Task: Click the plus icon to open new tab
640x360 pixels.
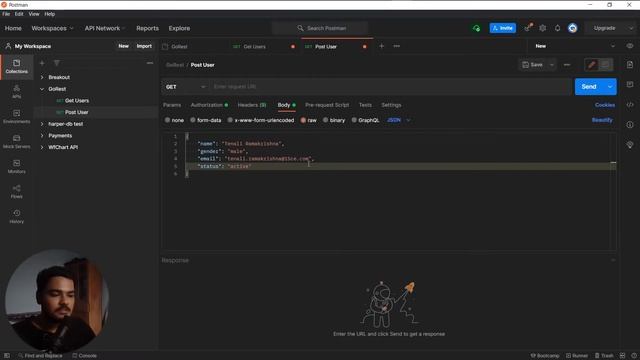Action: [x=381, y=46]
